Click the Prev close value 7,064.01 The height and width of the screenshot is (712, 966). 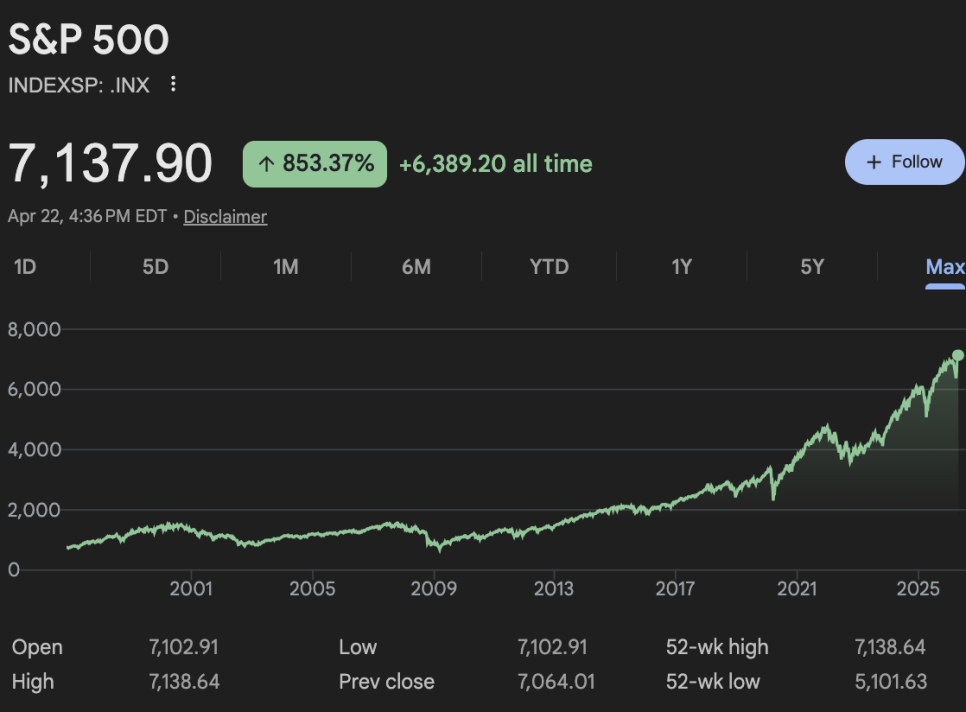[x=555, y=682]
